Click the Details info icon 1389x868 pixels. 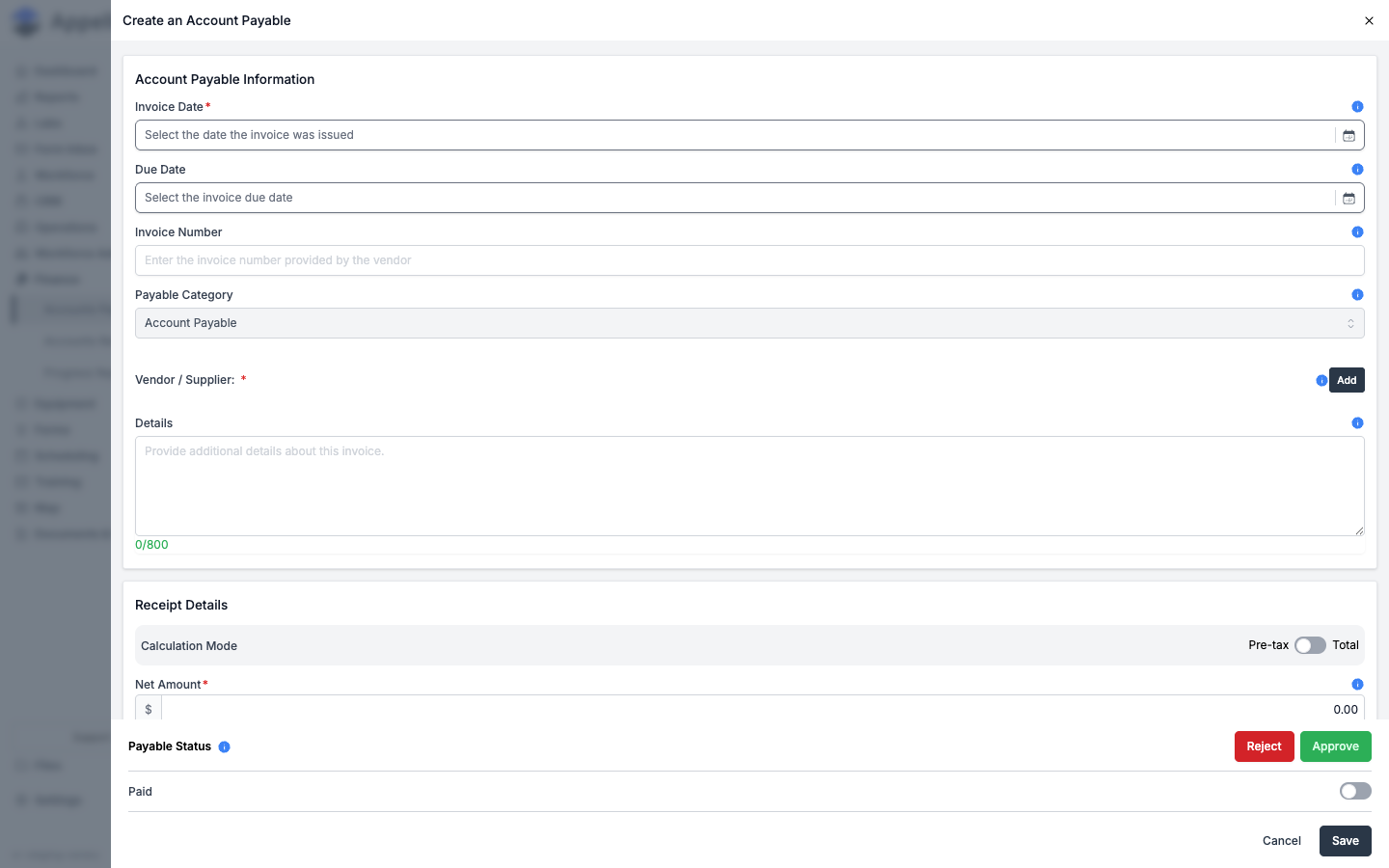coord(1357,423)
